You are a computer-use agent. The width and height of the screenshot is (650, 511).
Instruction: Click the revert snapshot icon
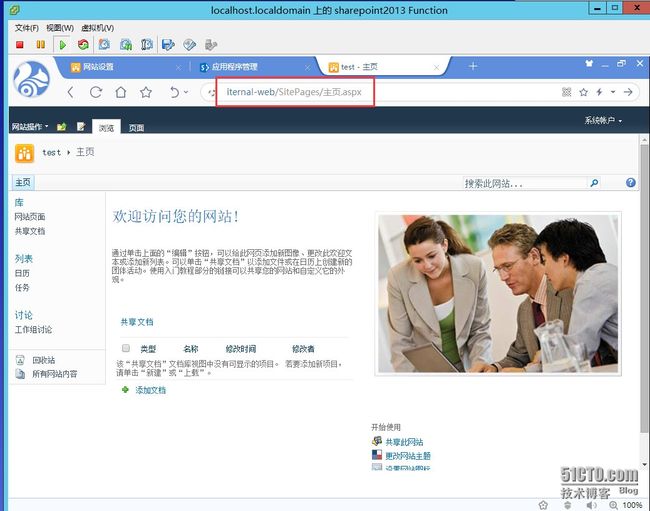126,44
